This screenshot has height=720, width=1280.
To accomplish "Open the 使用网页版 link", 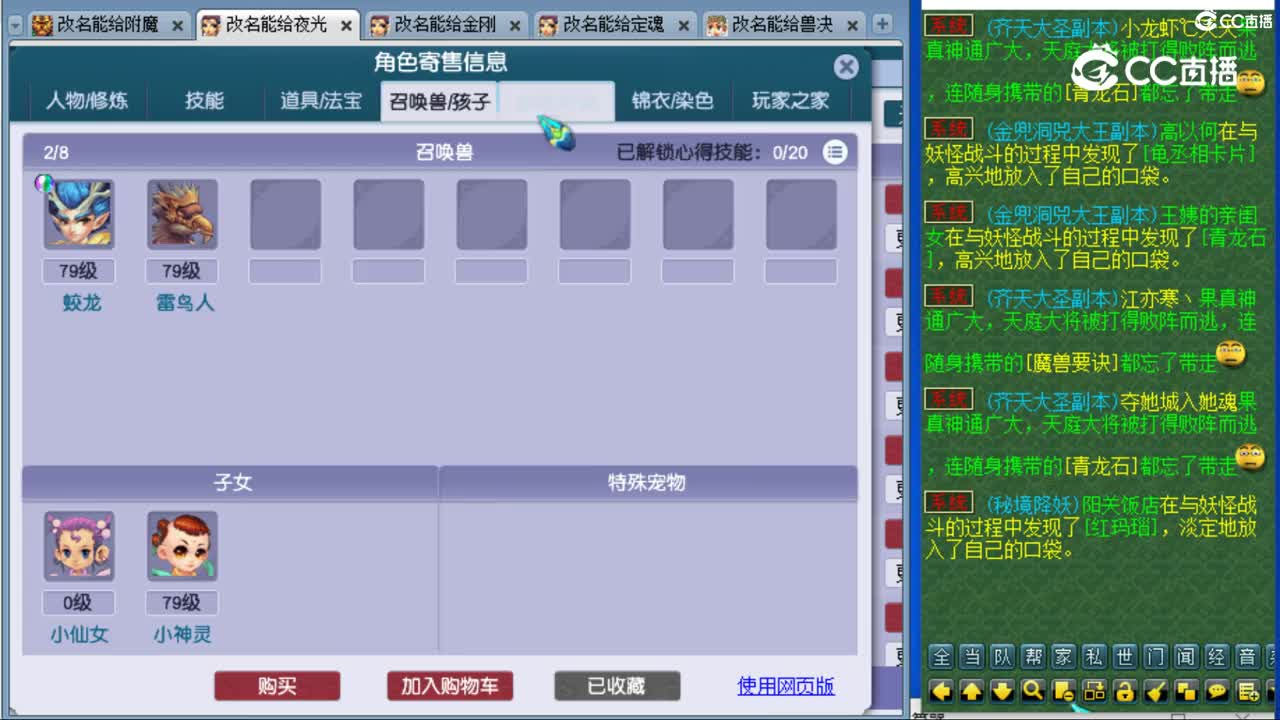I will coord(786,686).
